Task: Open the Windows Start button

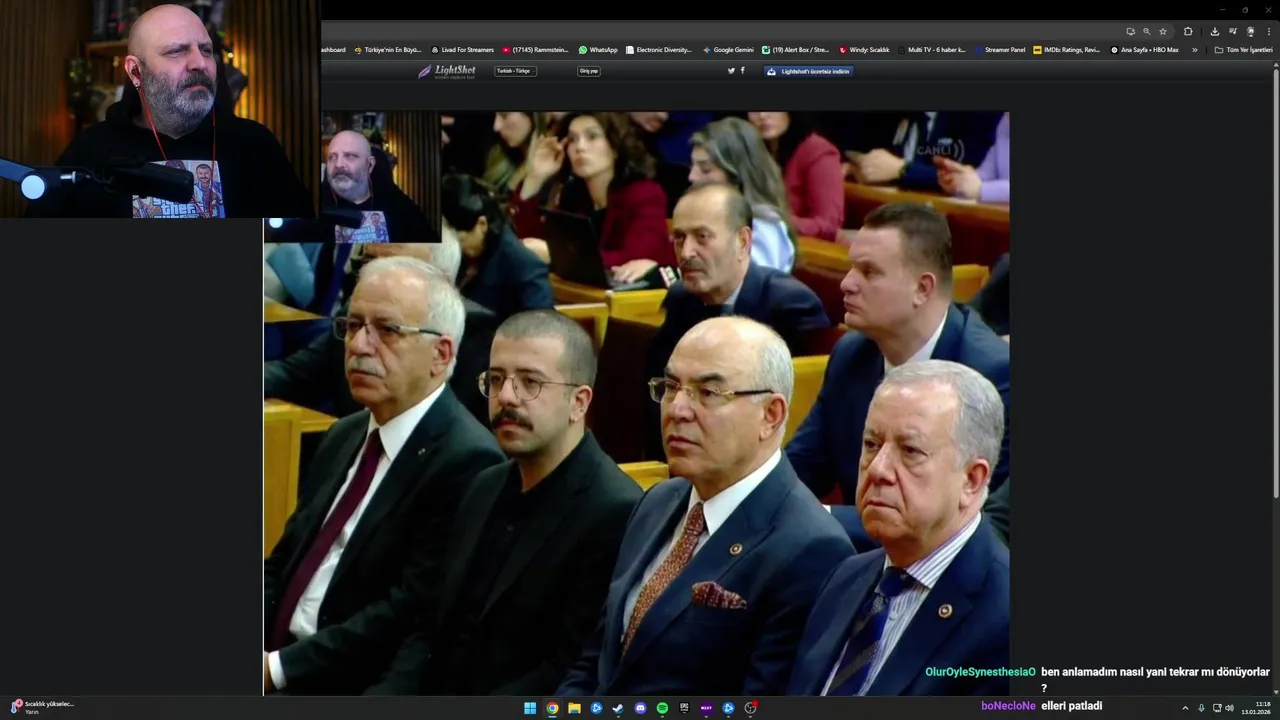Action: click(530, 708)
